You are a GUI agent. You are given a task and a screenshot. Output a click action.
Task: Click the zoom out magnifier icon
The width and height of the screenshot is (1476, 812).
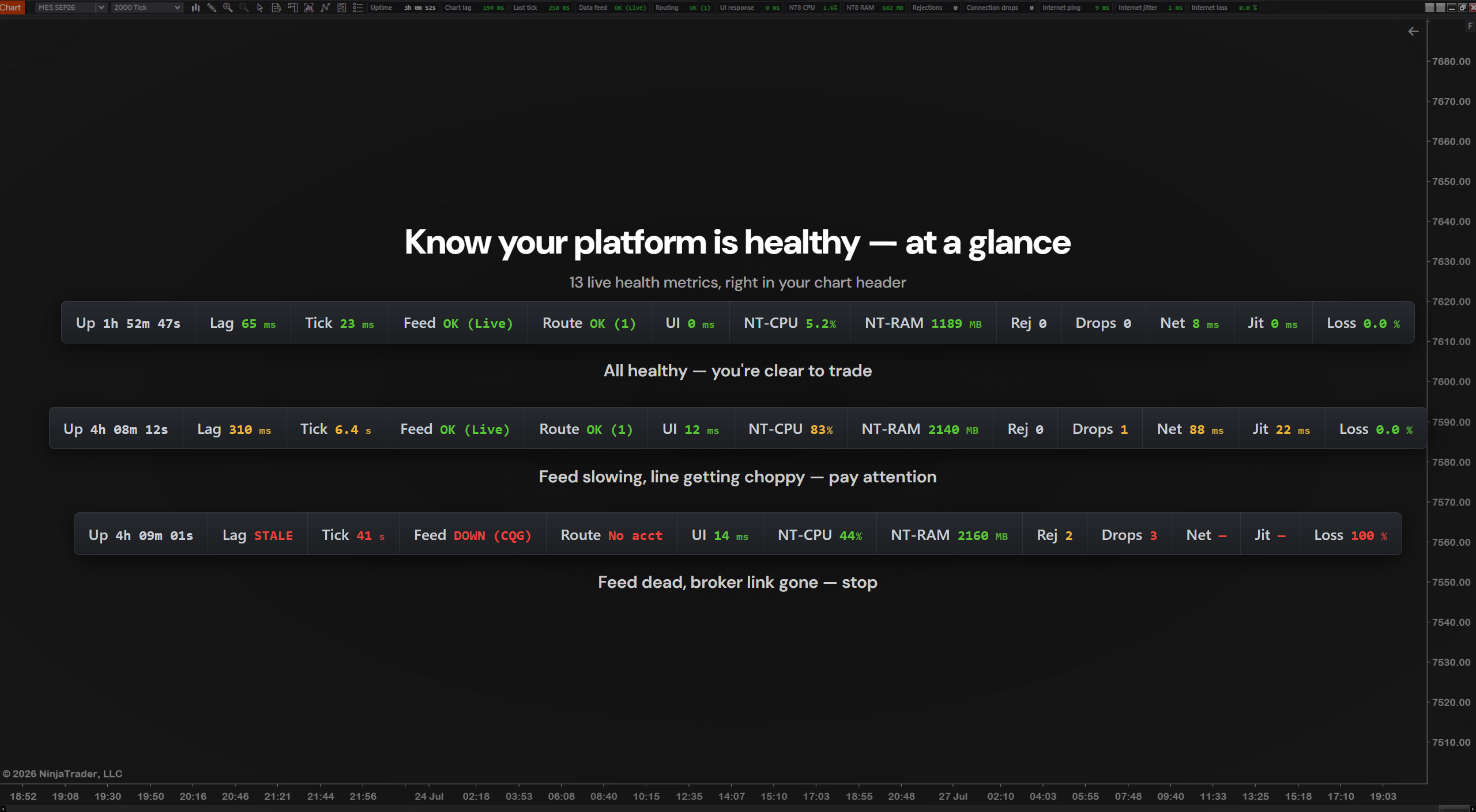(x=244, y=7)
